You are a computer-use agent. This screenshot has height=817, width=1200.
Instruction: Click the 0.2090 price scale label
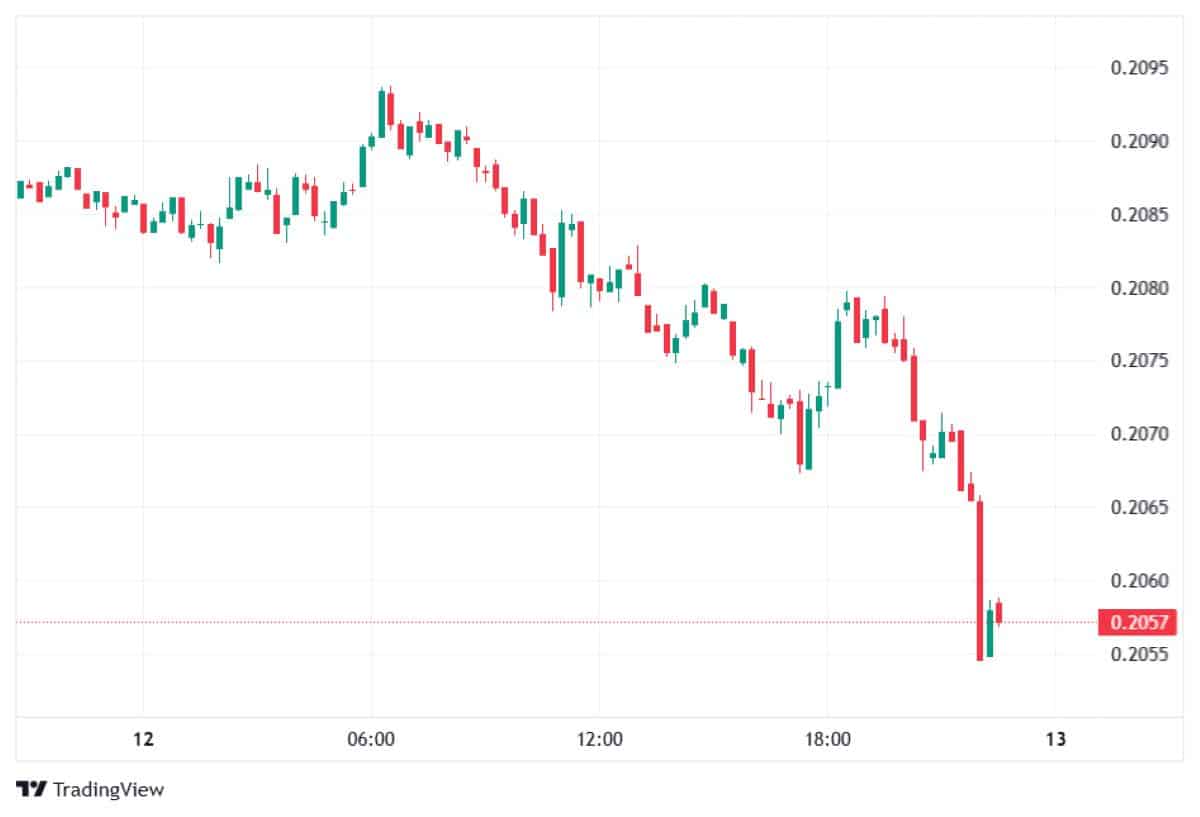coord(1139,141)
